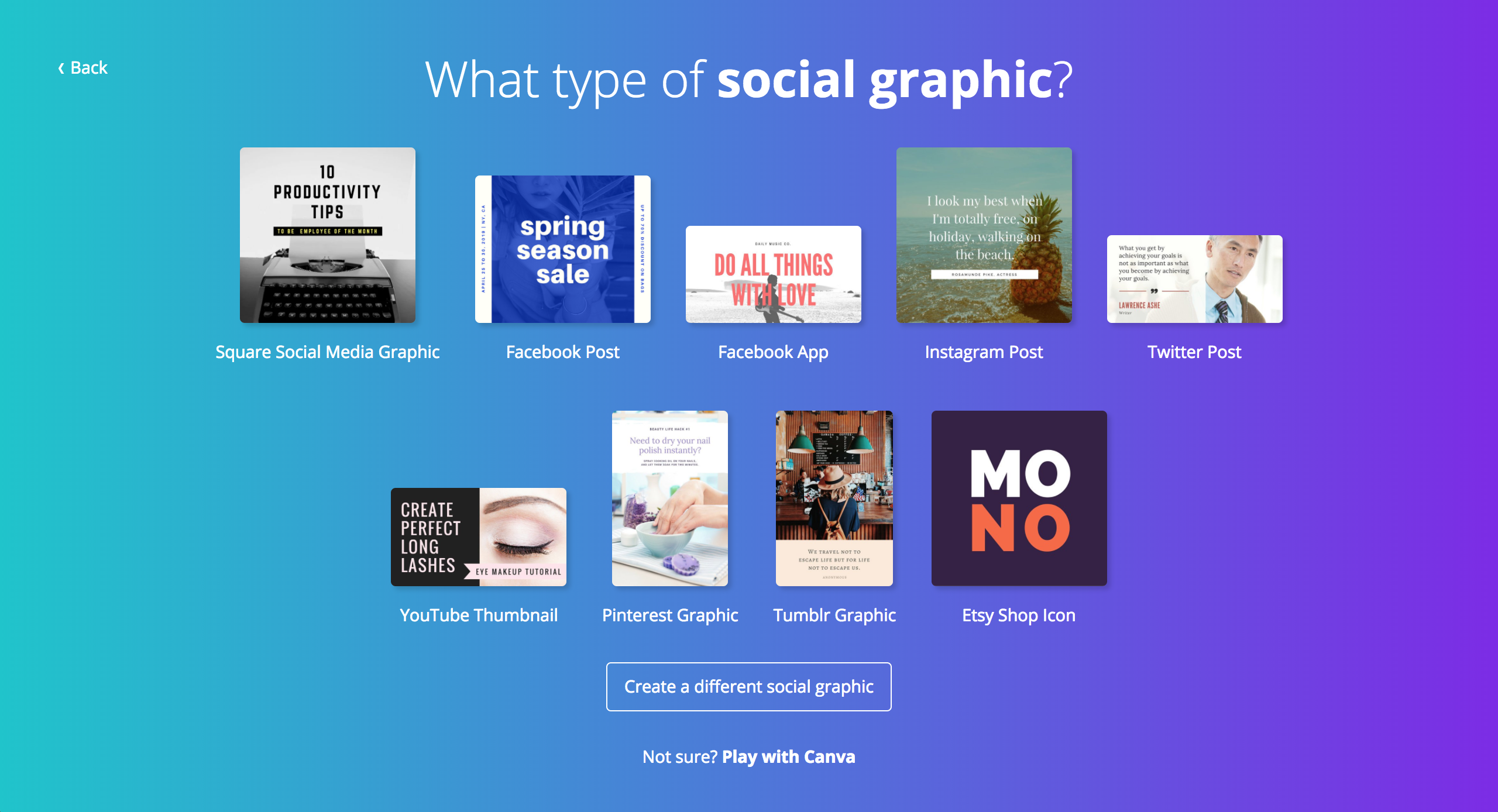This screenshot has height=812, width=1498.
Task: Go back using the Back link
Action: tap(83, 68)
